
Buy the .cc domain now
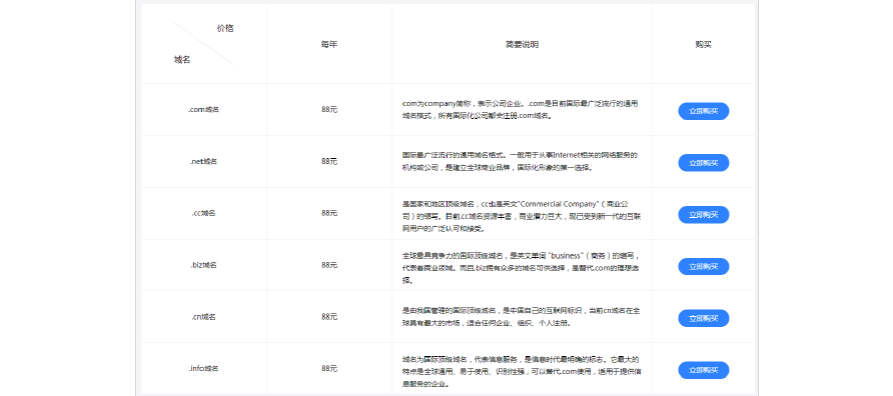(703, 215)
